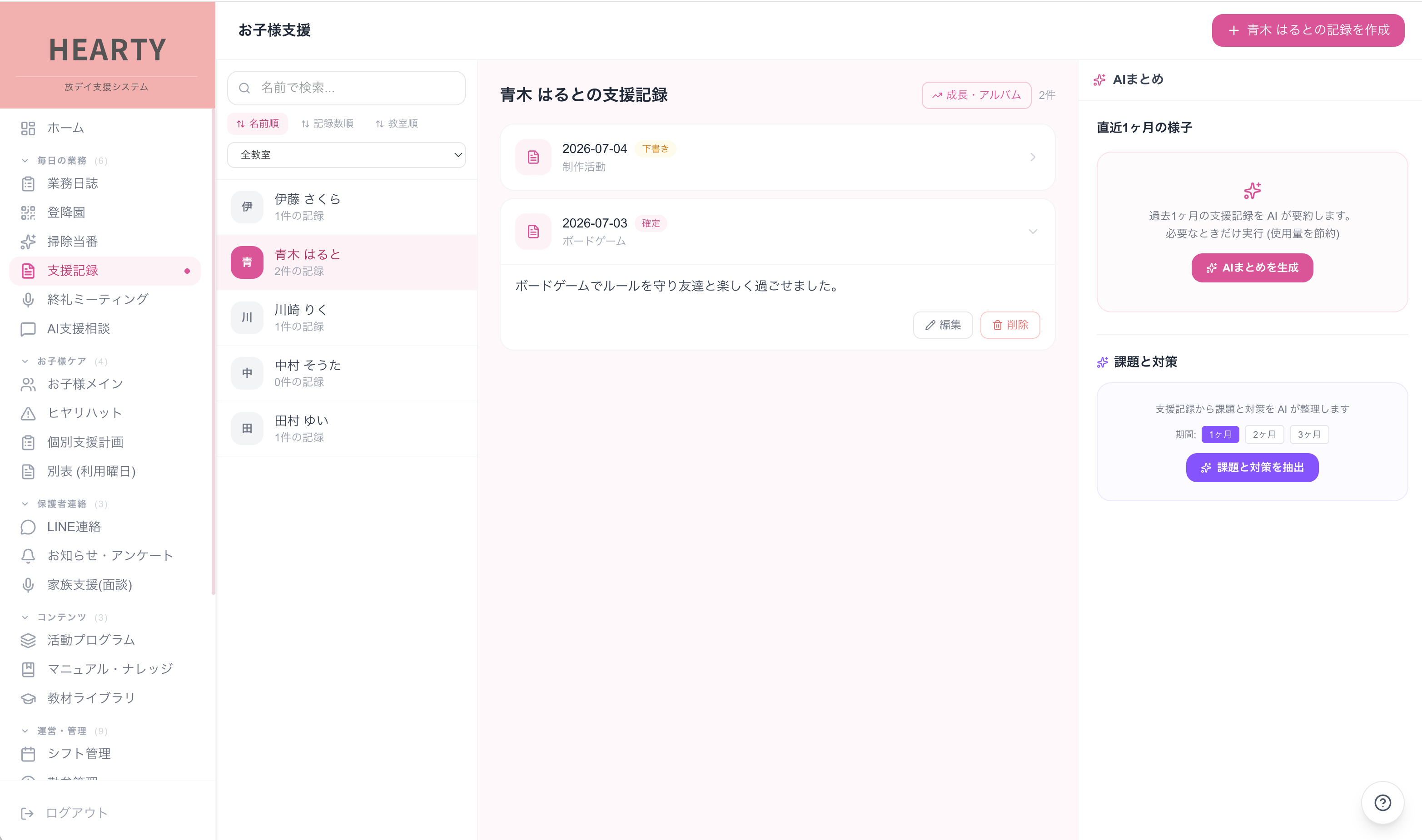Open LINE連絡 speech bubble item
1422x840 pixels.
(x=105, y=527)
